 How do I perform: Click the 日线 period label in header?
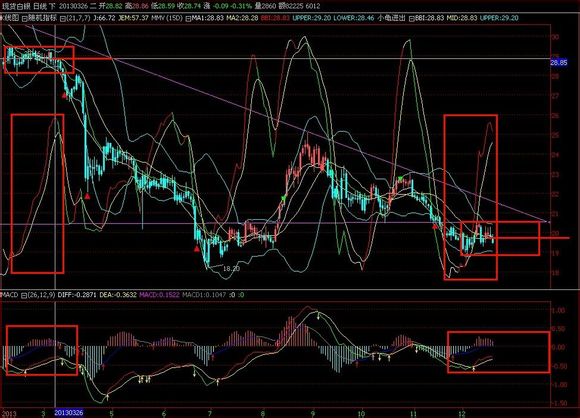click(40, 6)
